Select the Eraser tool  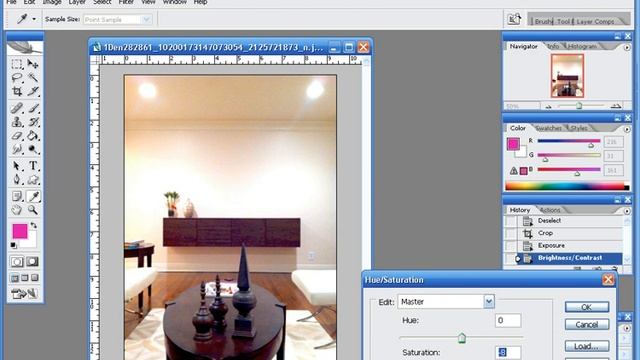click(17, 136)
